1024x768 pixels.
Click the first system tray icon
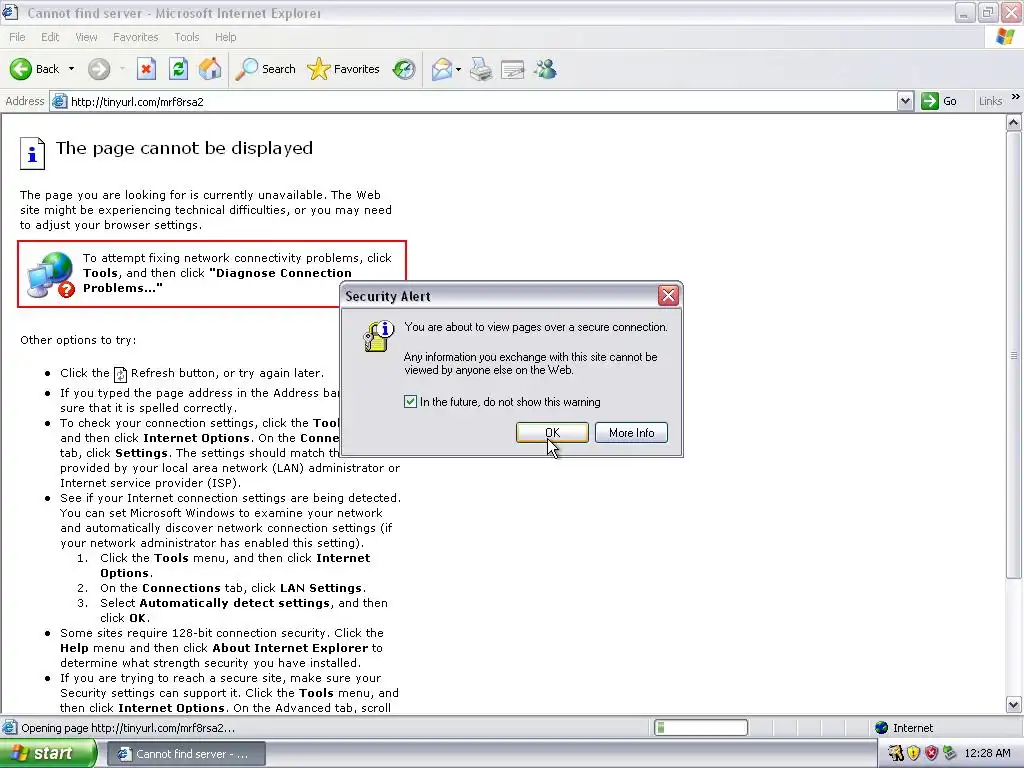(895, 754)
